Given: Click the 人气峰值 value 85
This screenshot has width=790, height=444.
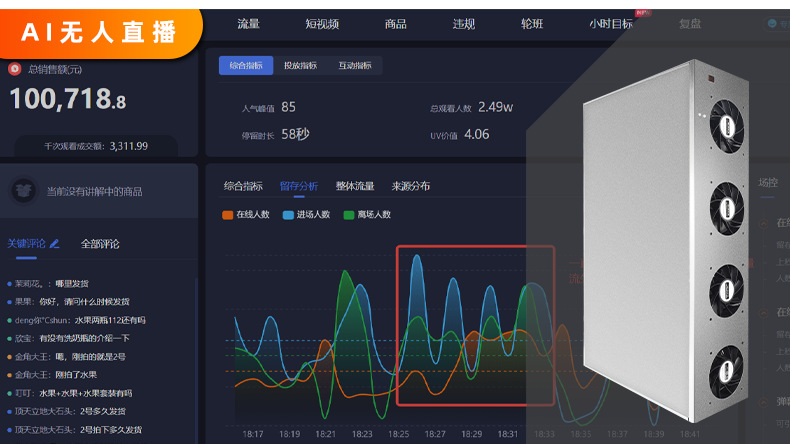Looking at the screenshot, I should pyautogui.click(x=288, y=107).
